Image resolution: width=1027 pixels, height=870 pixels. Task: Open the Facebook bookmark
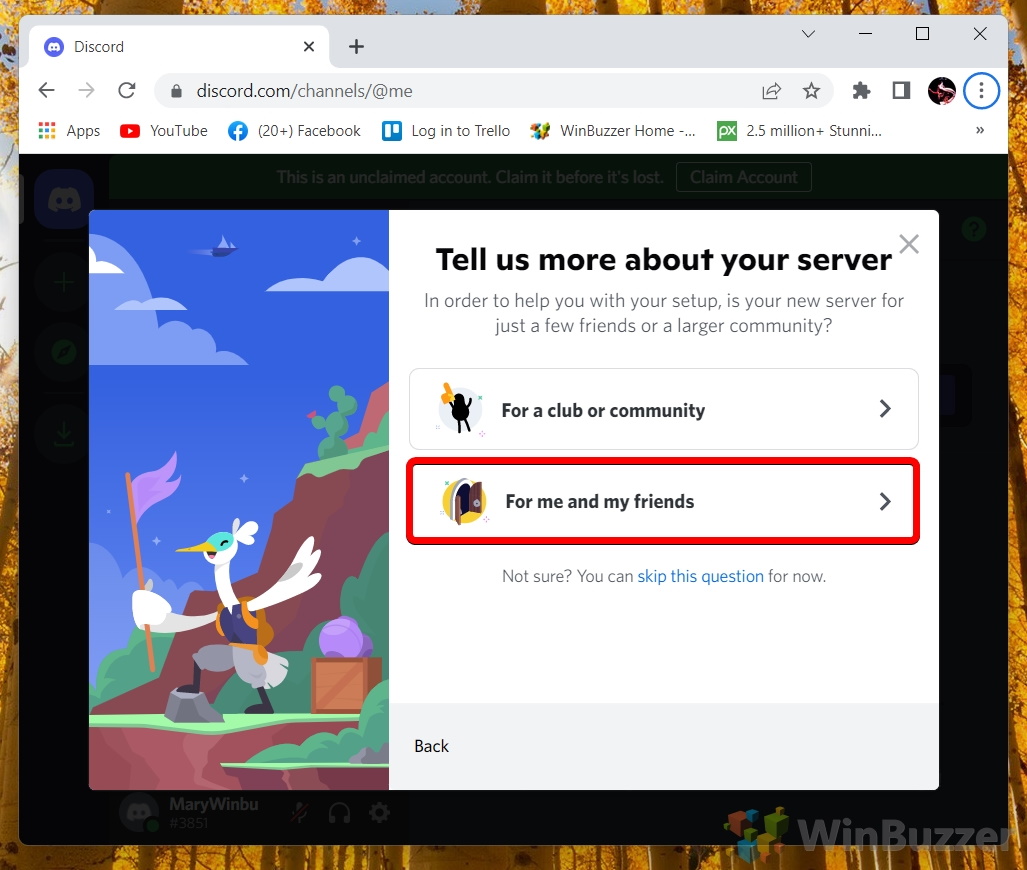pos(294,131)
